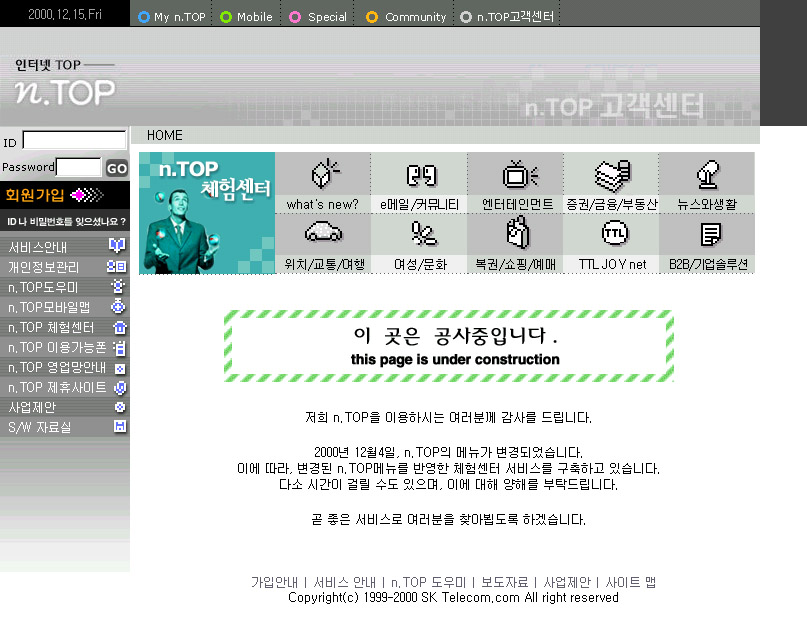Click the B2B/기업솔루션 label

pos(708,264)
